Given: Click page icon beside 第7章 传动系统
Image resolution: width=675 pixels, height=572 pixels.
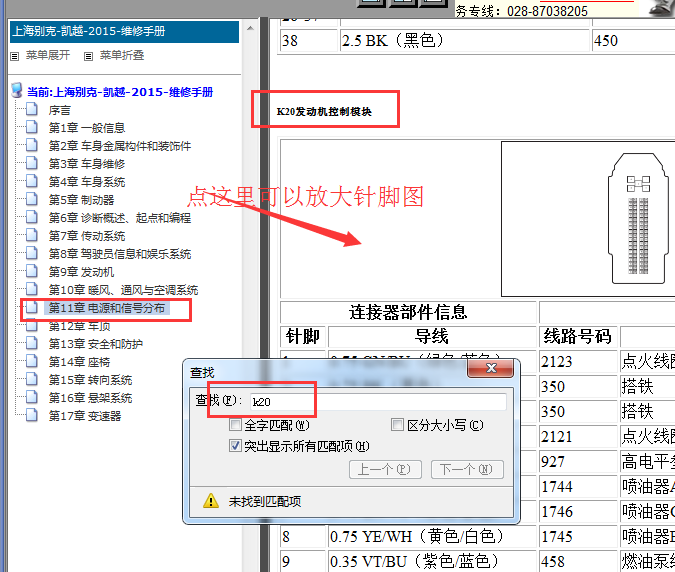Looking at the screenshot, I should pyautogui.click(x=31, y=235).
